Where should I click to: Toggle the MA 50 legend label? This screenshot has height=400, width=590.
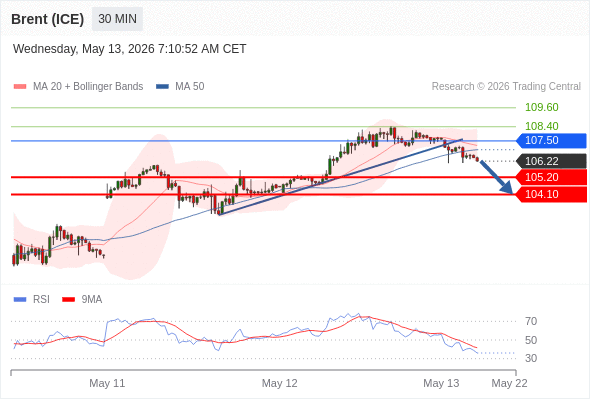pos(190,87)
